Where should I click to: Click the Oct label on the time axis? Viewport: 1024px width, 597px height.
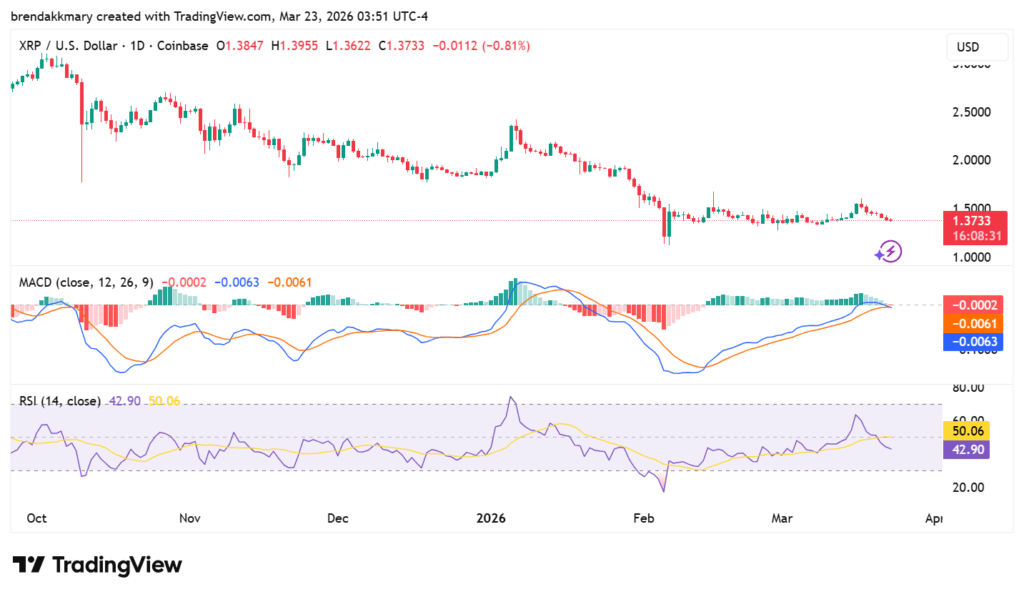pyautogui.click(x=36, y=519)
